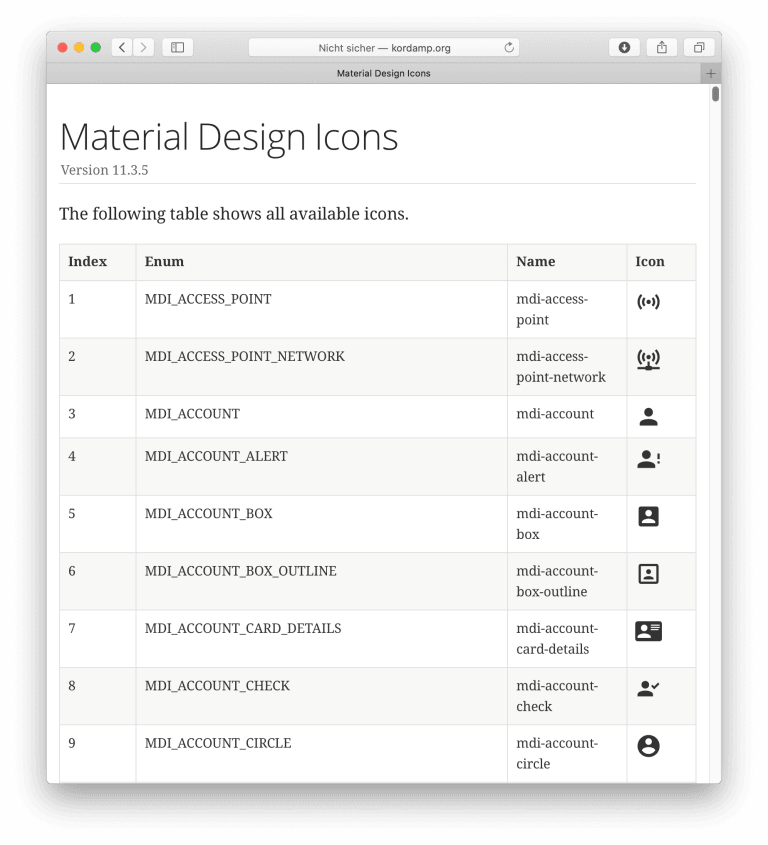Click the mdi-account-circle name cell

(567, 753)
